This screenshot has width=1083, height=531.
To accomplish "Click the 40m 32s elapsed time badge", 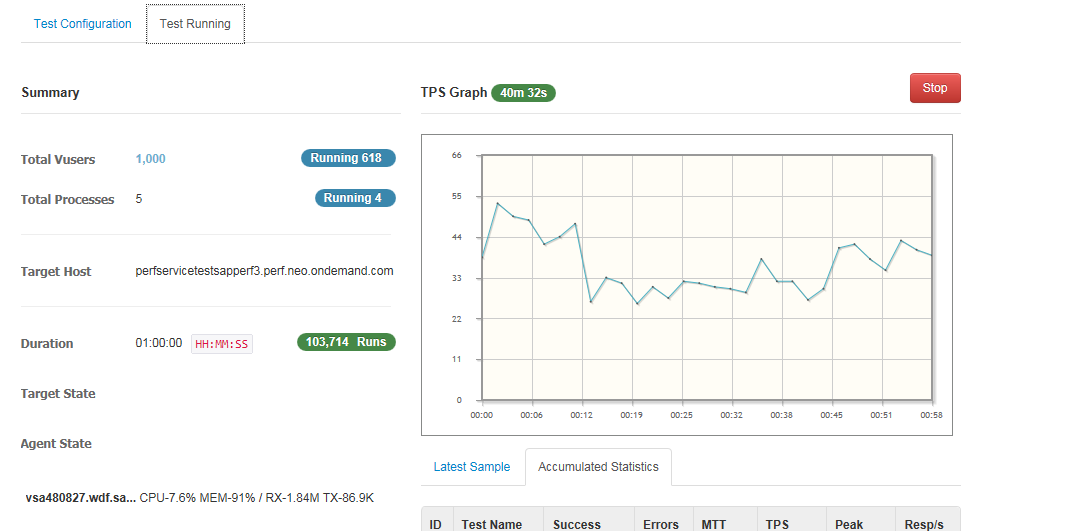I will [523, 93].
